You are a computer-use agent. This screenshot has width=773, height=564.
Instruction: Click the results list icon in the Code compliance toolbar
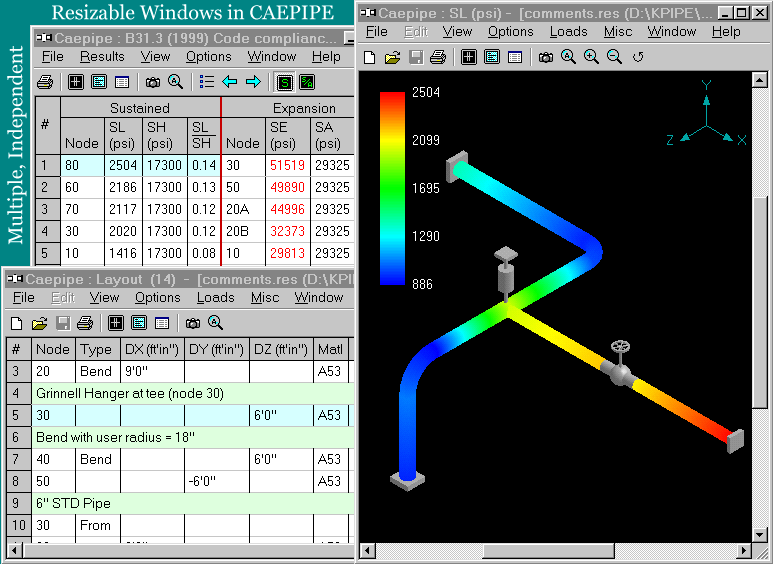pyautogui.click(x=207, y=82)
